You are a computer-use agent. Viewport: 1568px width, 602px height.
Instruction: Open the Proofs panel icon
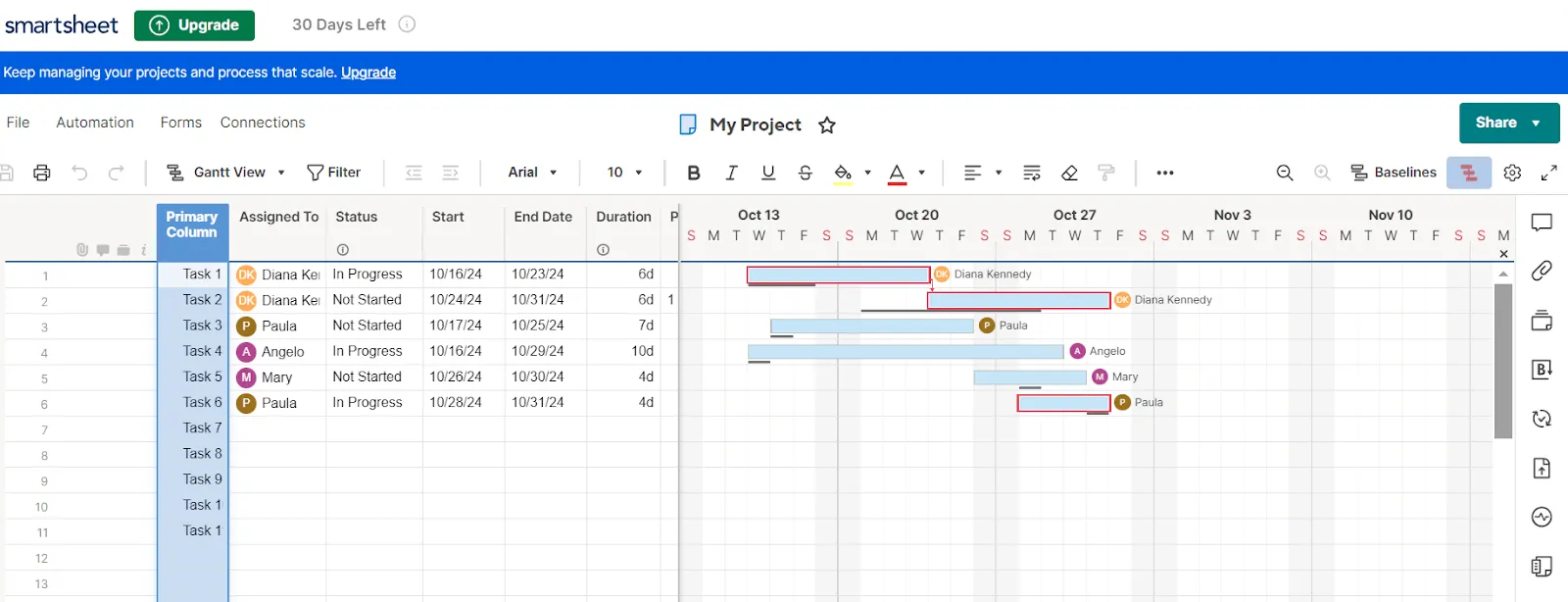(1542, 320)
